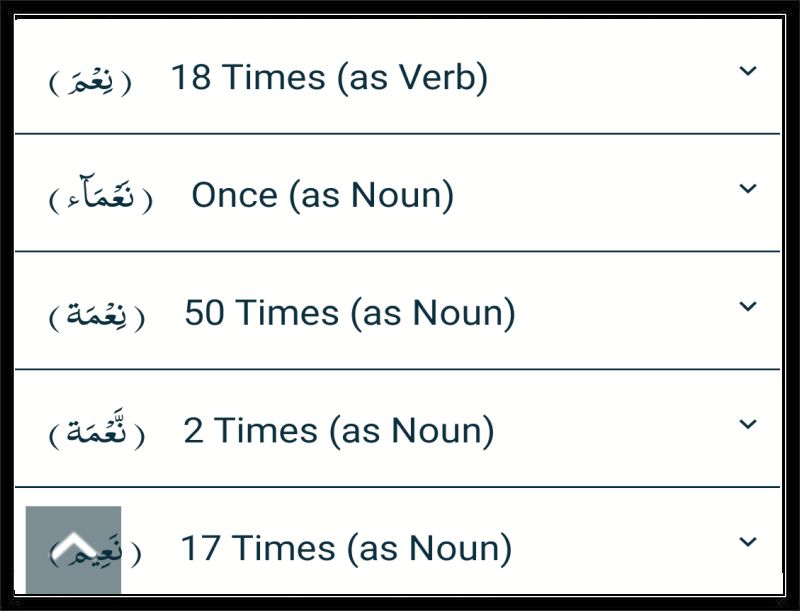Click the Arabic word beside 50 Times

tap(97, 315)
